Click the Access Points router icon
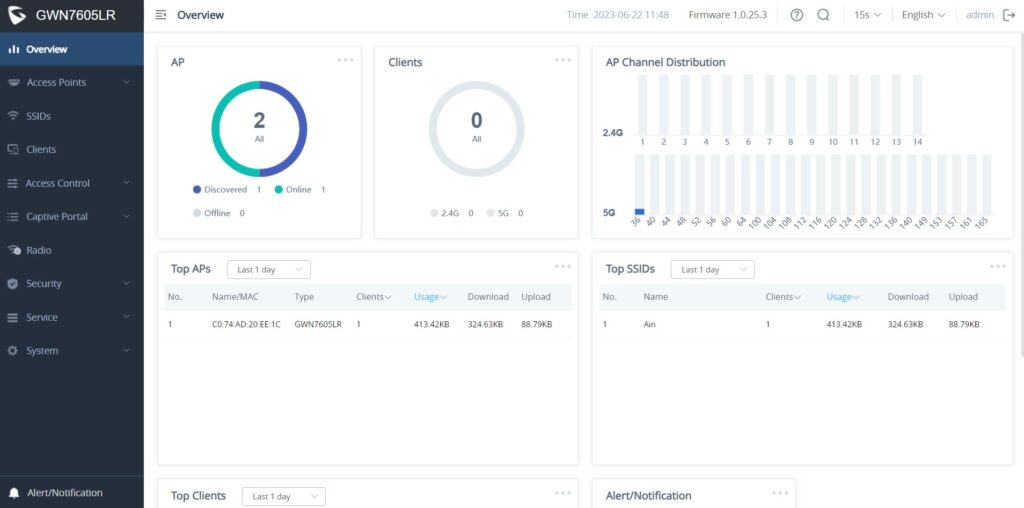Viewport: 1024px width, 508px height. (x=14, y=82)
